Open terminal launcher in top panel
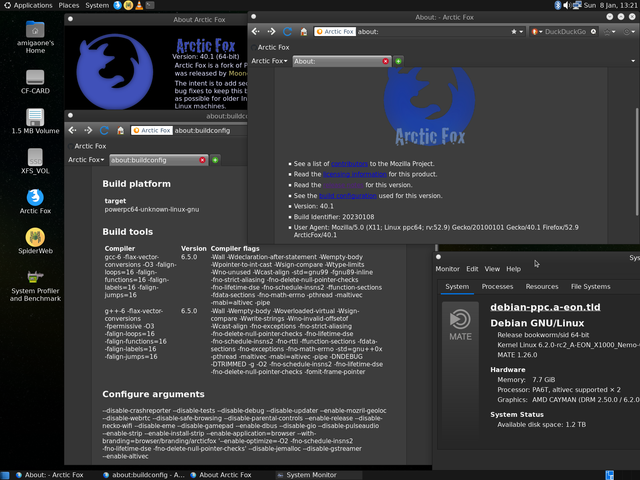Image resolution: width=640 pixels, height=480 pixels. [x=150, y=5]
